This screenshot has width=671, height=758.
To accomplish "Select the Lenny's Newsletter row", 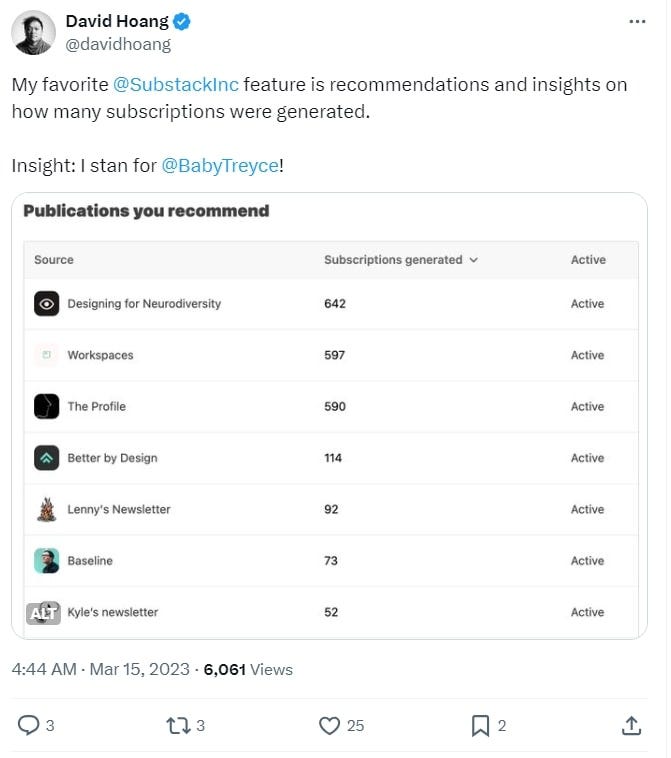I will [x=331, y=510].
